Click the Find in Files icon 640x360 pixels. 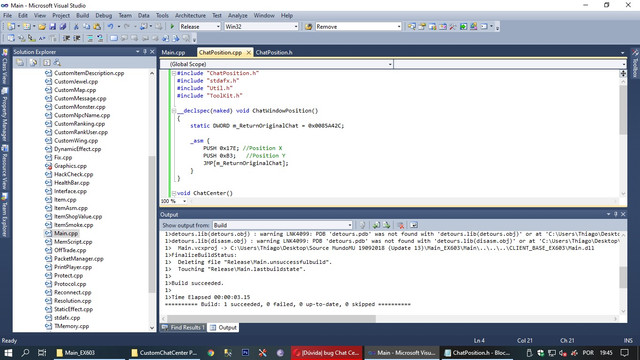(309, 27)
